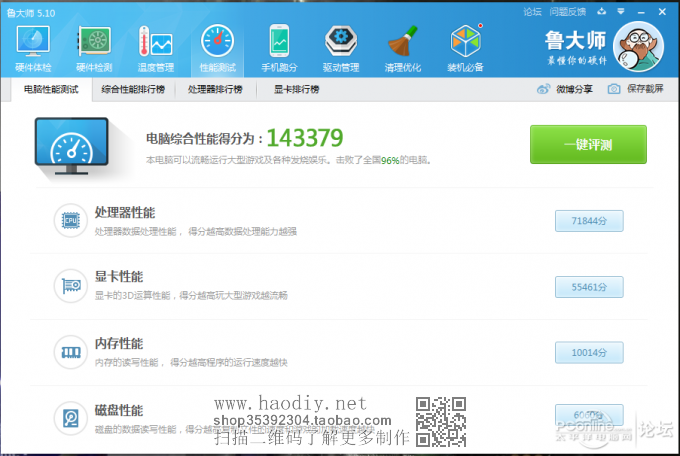
Task: Click the green 一键评测 button
Action: click(x=588, y=144)
